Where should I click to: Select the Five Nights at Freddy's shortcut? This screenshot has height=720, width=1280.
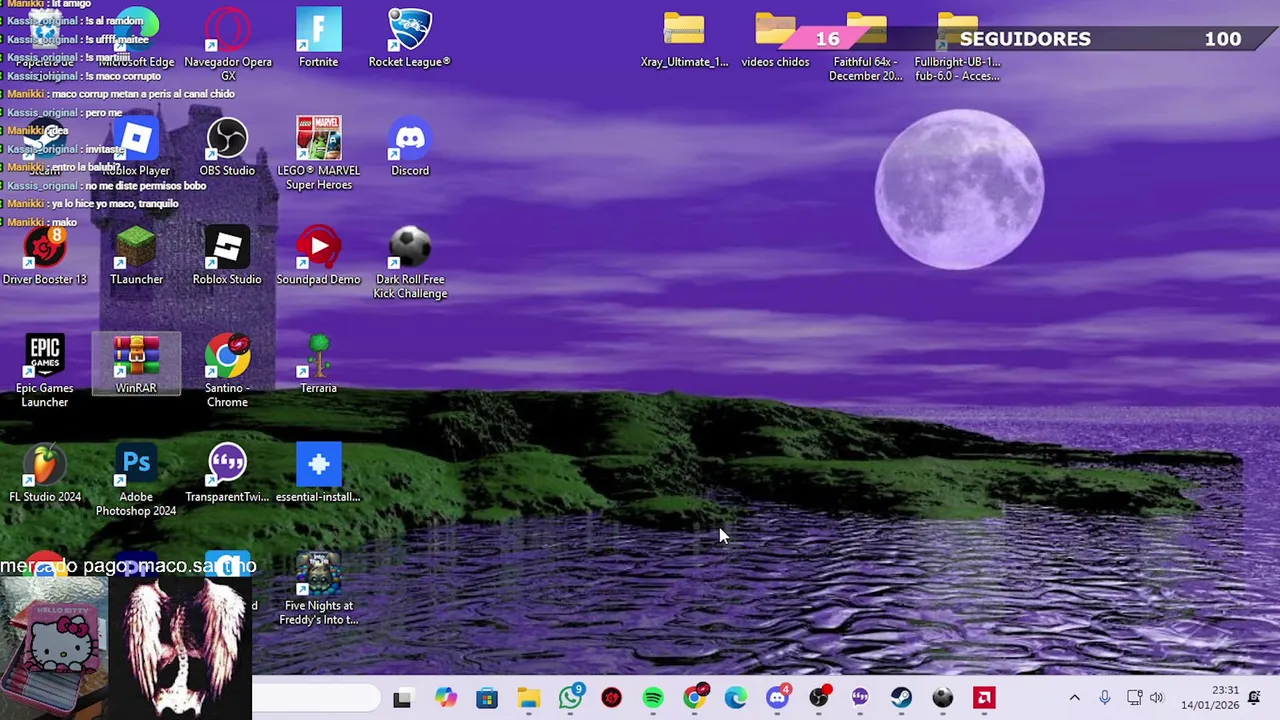318,590
